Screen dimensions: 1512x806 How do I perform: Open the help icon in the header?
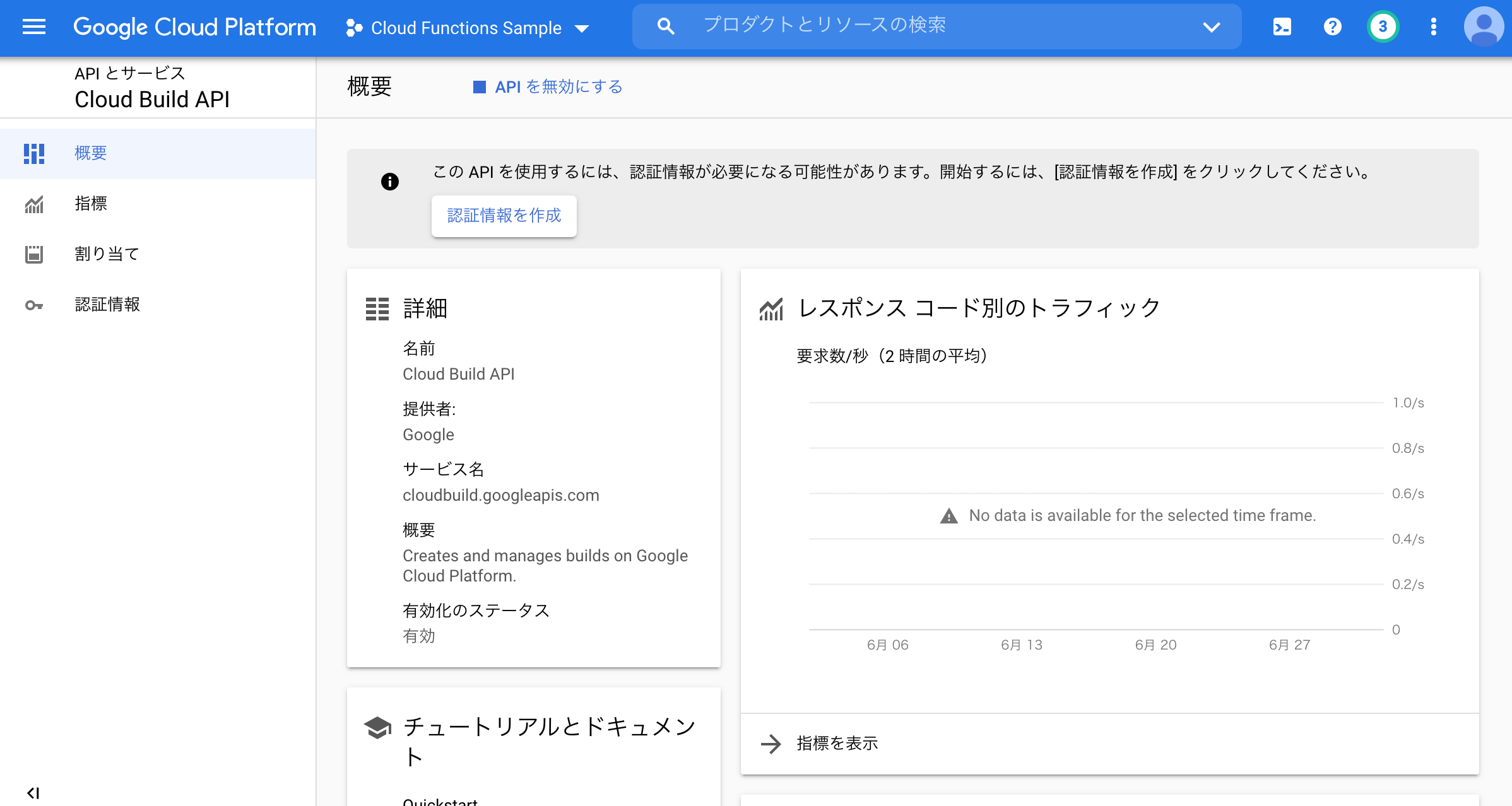[1332, 26]
